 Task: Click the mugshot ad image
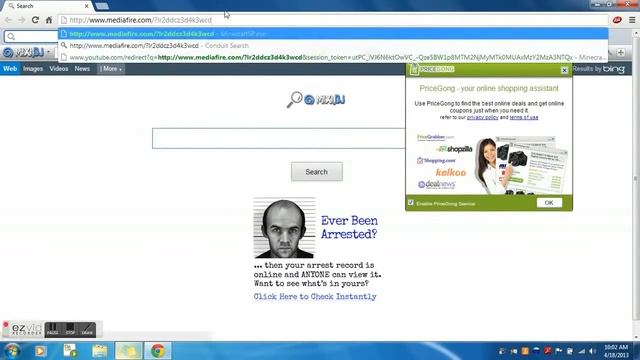(284, 228)
